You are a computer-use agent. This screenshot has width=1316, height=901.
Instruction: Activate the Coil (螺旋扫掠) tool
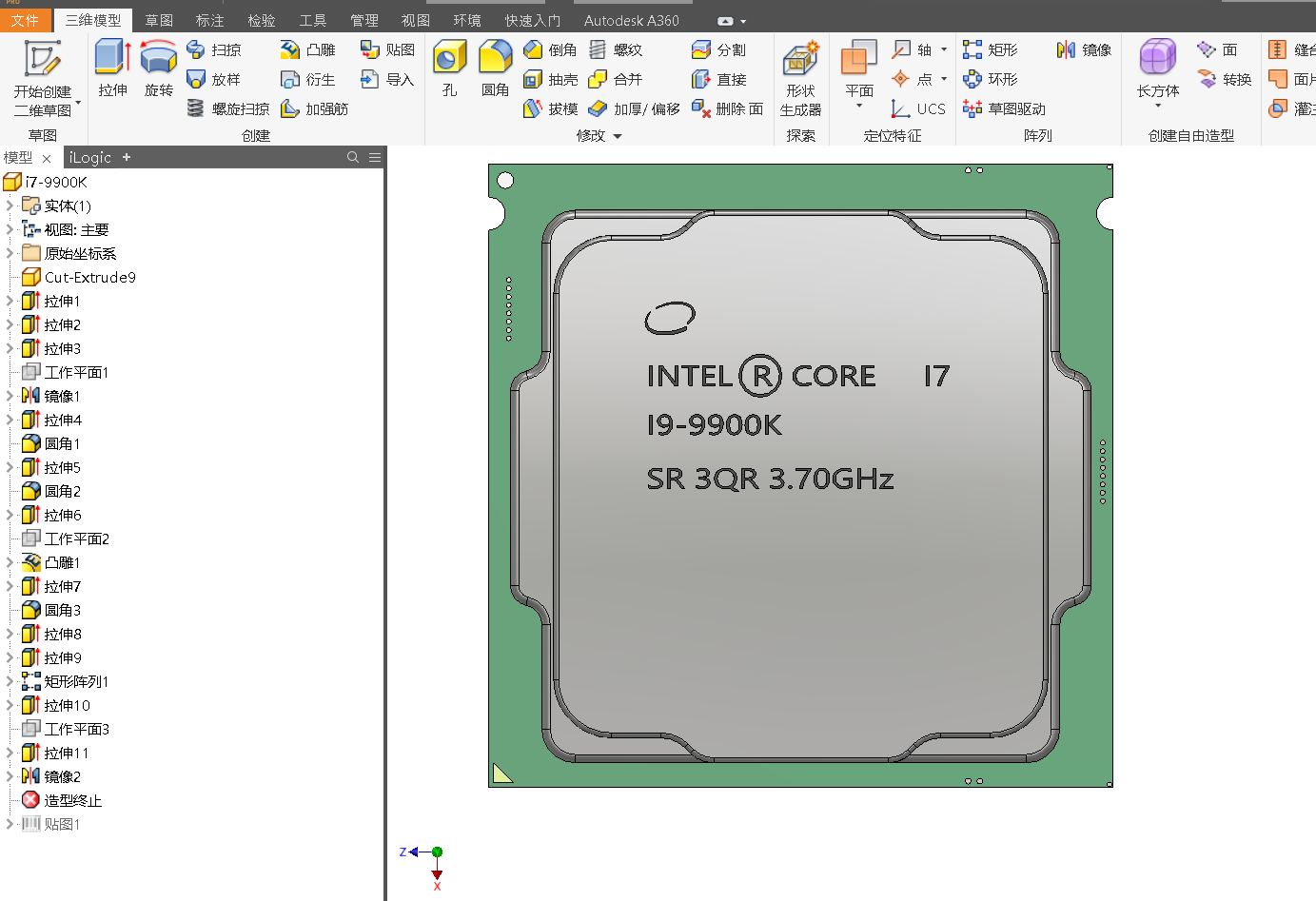tap(228, 108)
